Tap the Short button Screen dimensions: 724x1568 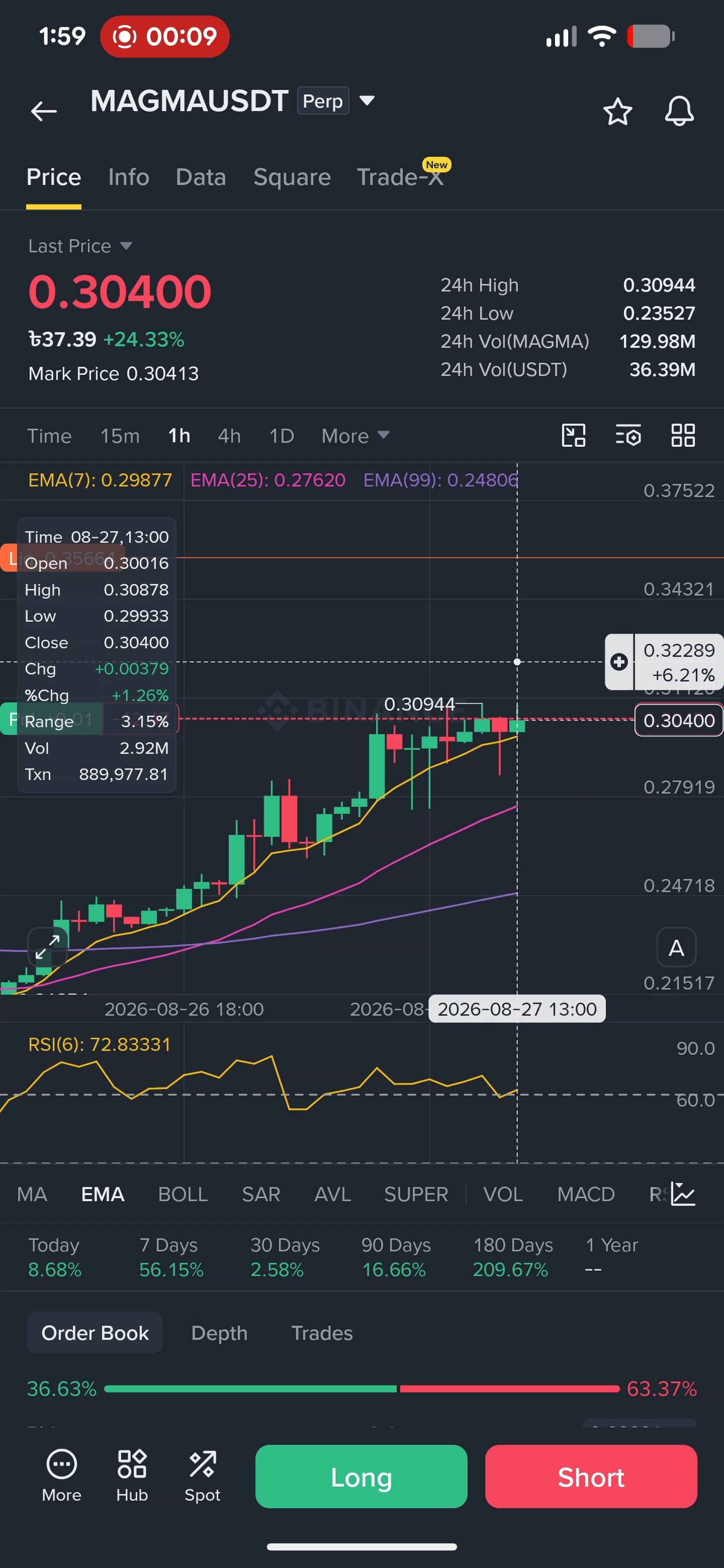tap(591, 1476)
